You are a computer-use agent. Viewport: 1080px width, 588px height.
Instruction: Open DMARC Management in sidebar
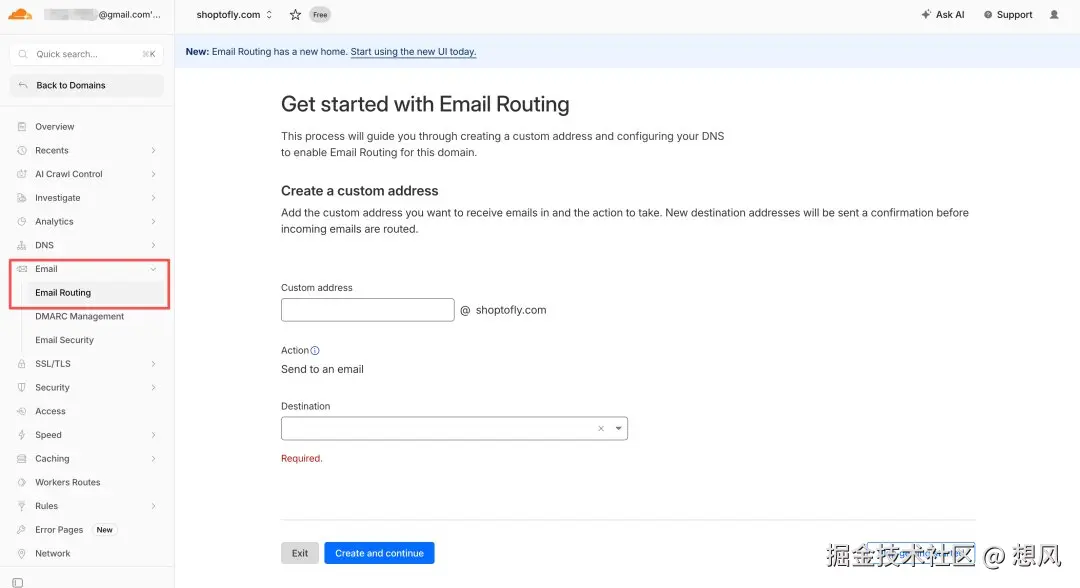pos(79,317)
